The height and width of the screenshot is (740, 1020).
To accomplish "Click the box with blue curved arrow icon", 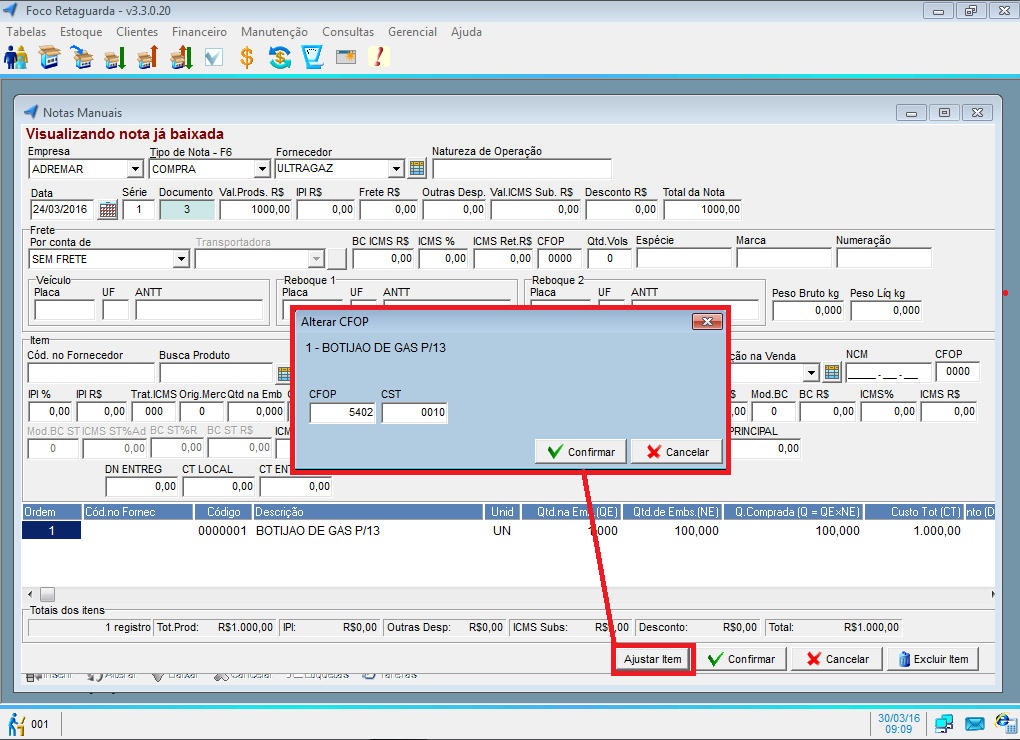I will coord(82,57).
